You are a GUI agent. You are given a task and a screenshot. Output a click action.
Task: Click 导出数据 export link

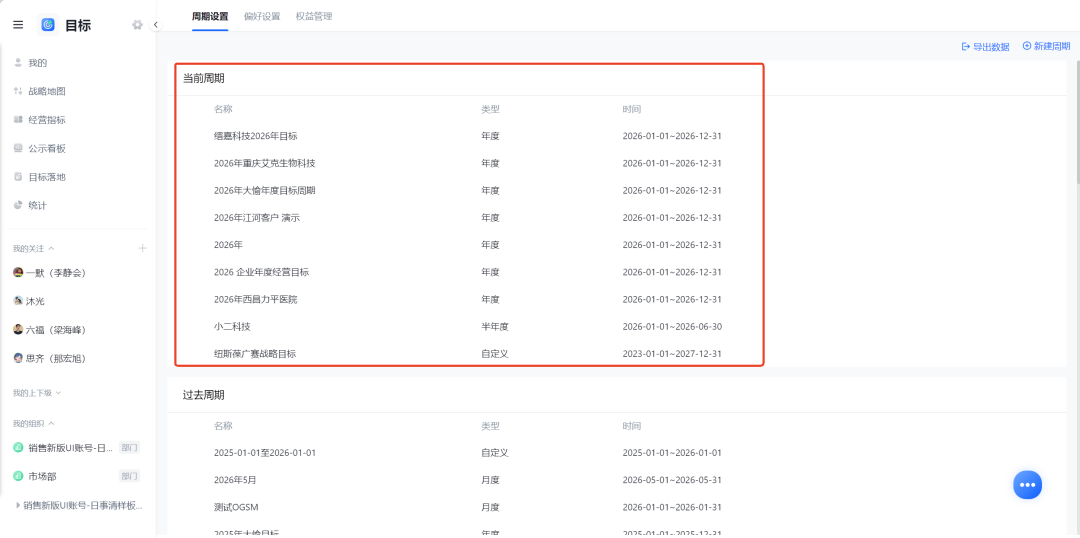coord(986,47)
